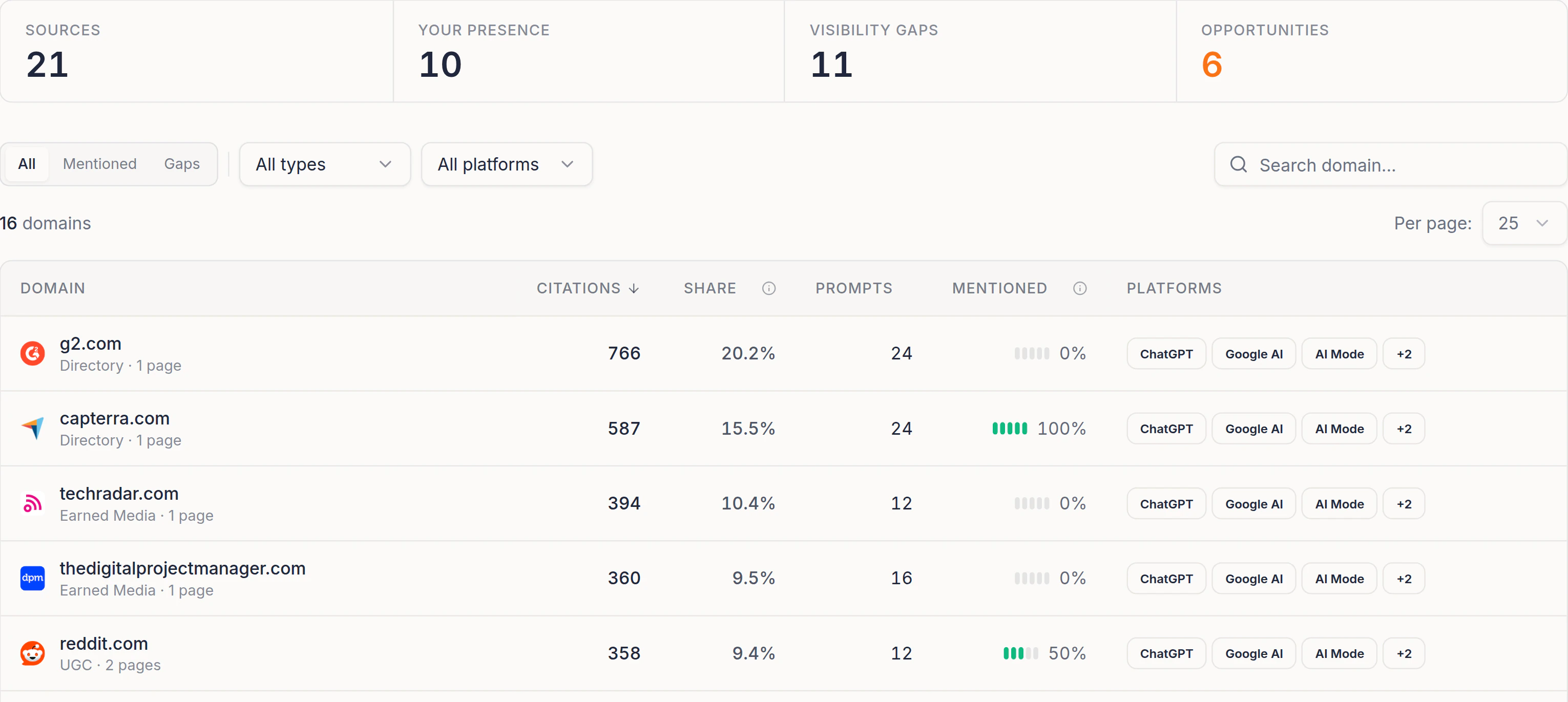
Task: Click the magnifier icon in search box
Action: coord(1238,164)
